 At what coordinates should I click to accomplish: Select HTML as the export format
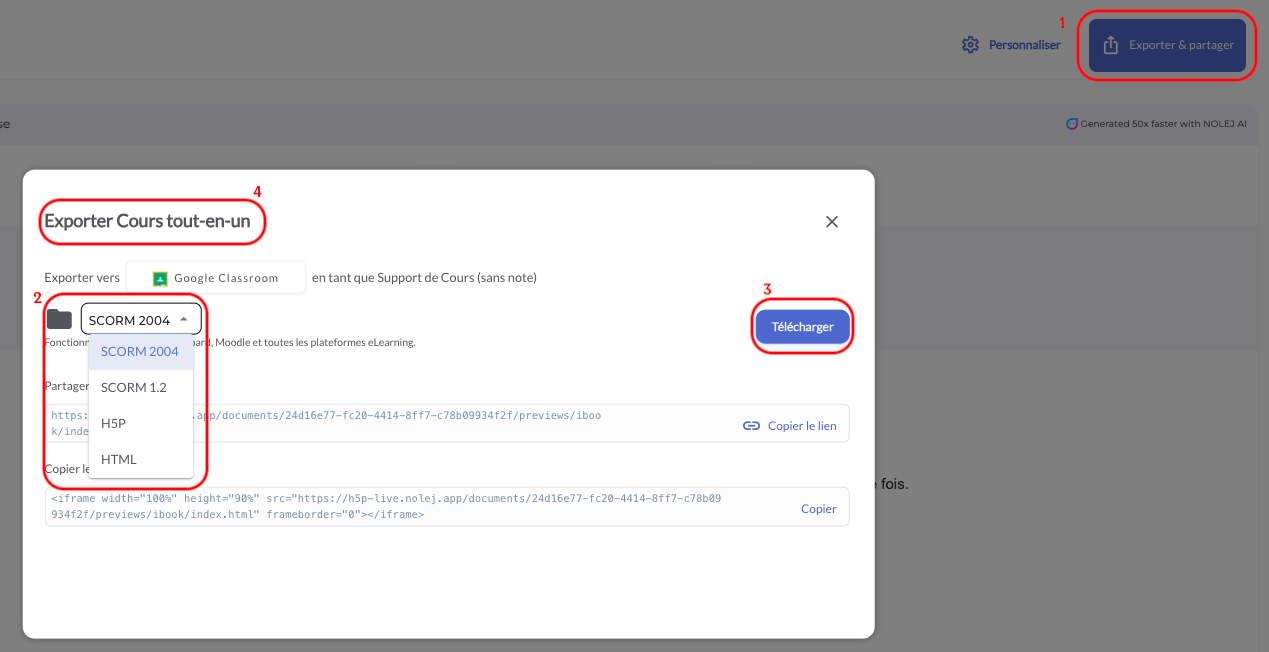[x=119, y=460]
